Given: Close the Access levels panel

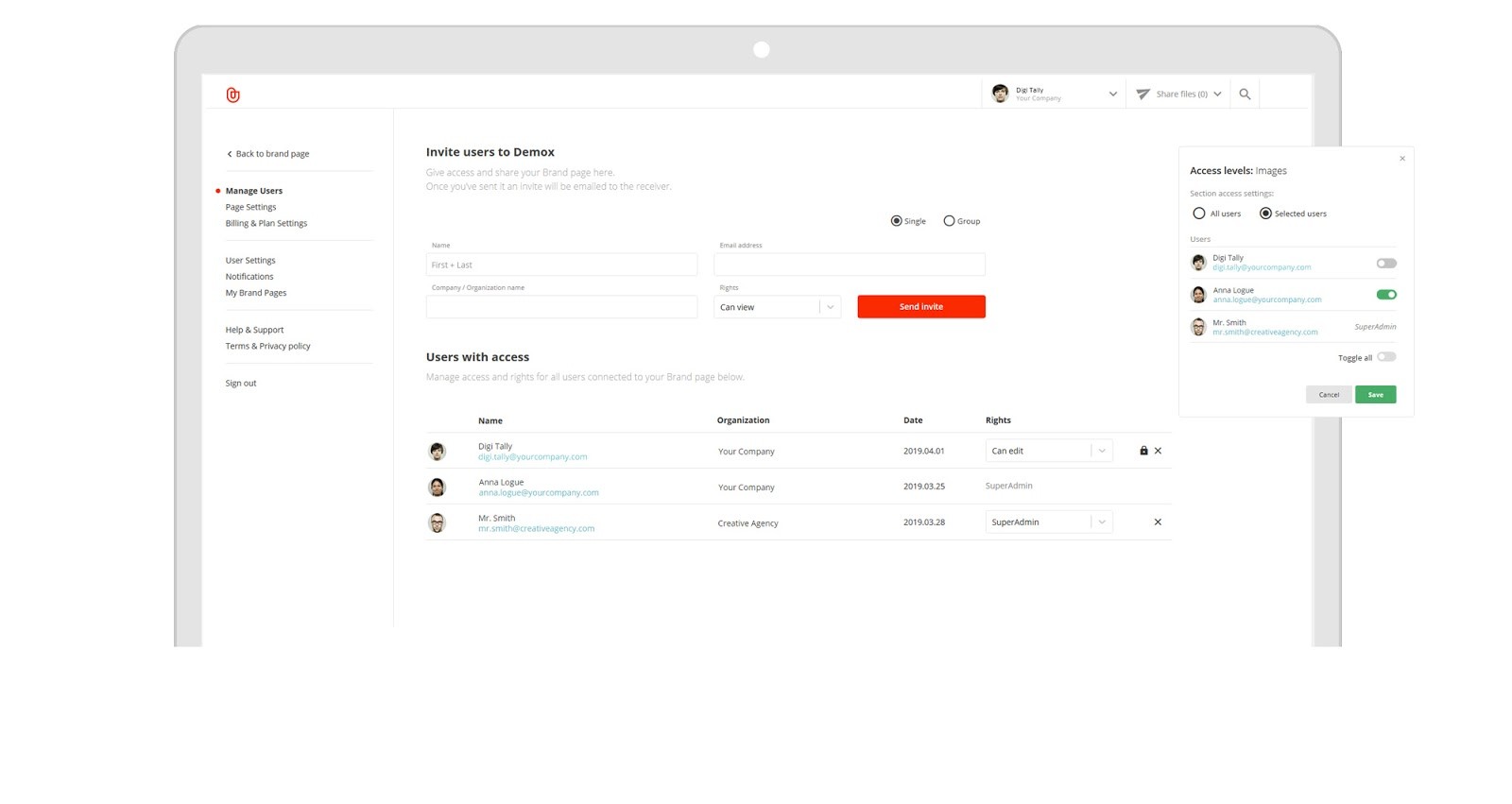Looking at the screenshot, I should [x=1402, y=159].
